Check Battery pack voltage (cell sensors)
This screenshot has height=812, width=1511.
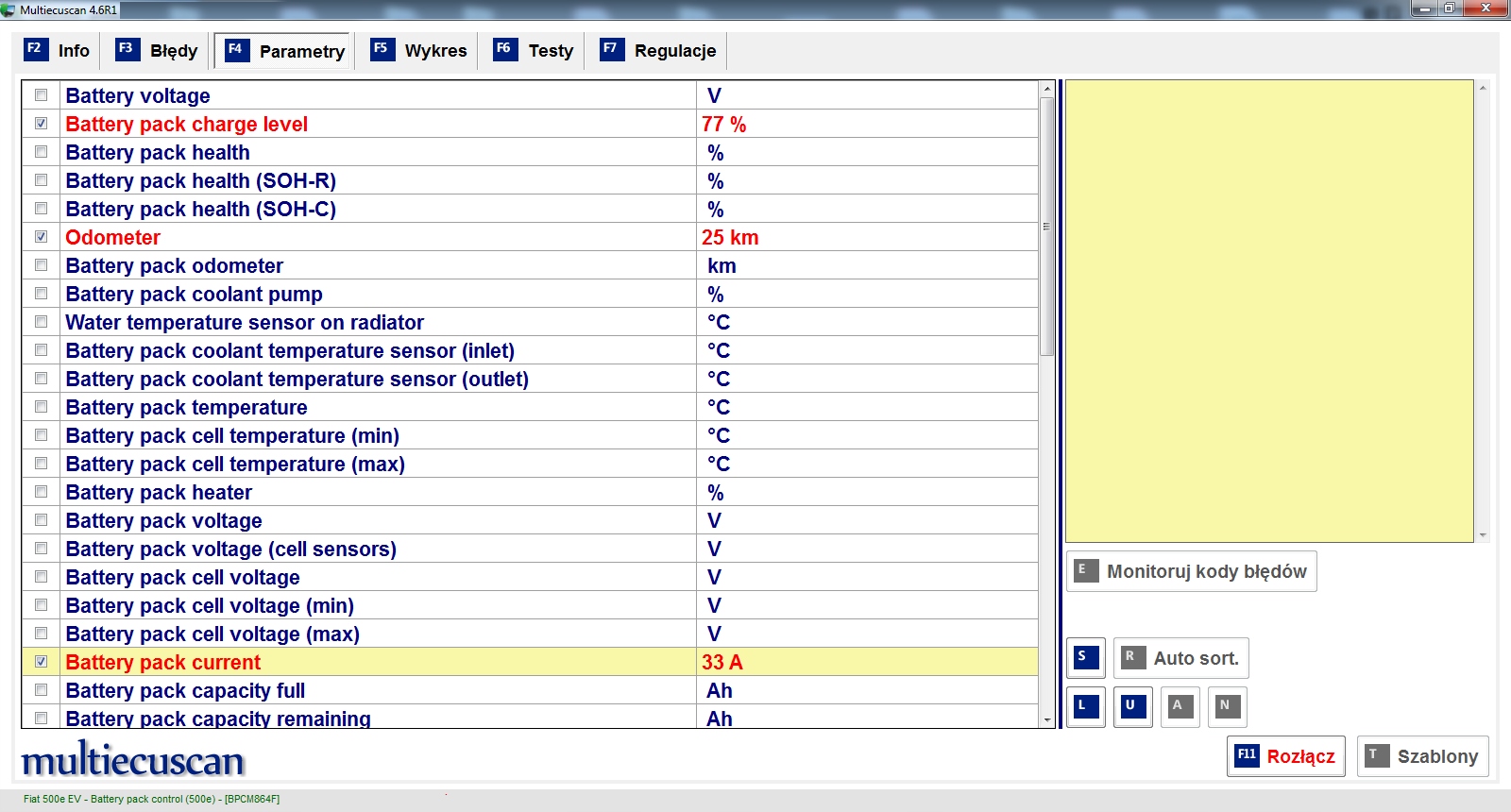pos(41,549)
